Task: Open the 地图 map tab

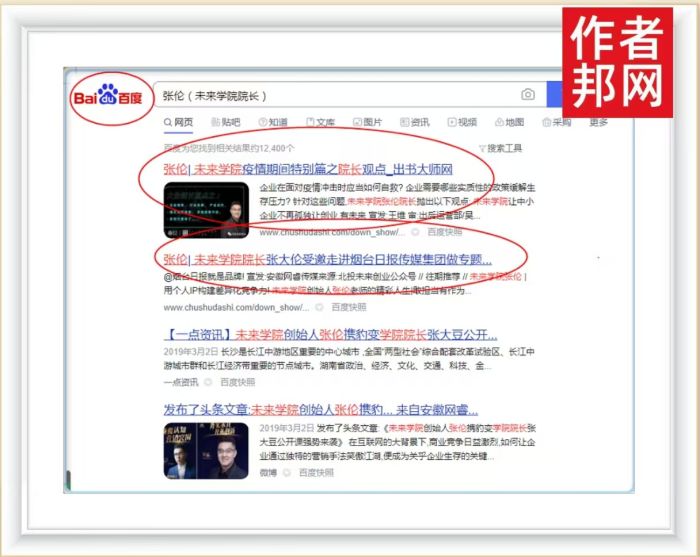Action: [x=509, y=122]
